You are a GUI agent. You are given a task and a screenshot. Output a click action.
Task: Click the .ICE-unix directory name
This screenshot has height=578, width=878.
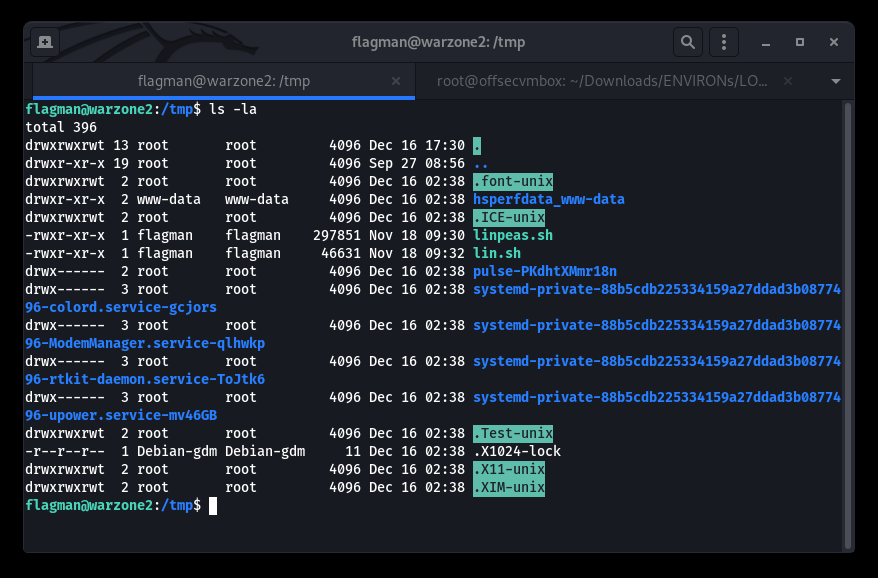pos(508,217)
